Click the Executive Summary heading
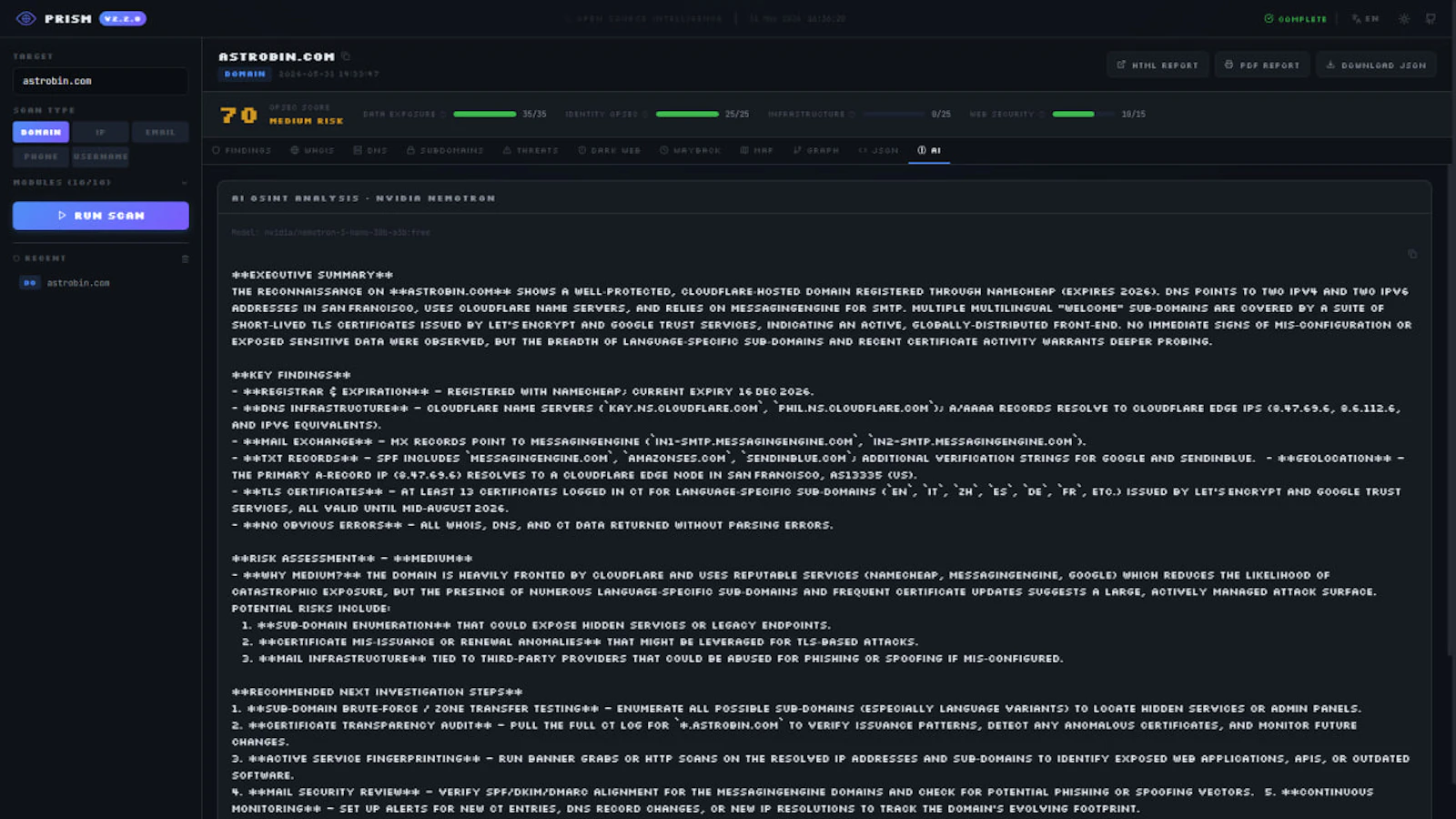The height and width of the screenshot is (819, 1456). coord(312,275)
